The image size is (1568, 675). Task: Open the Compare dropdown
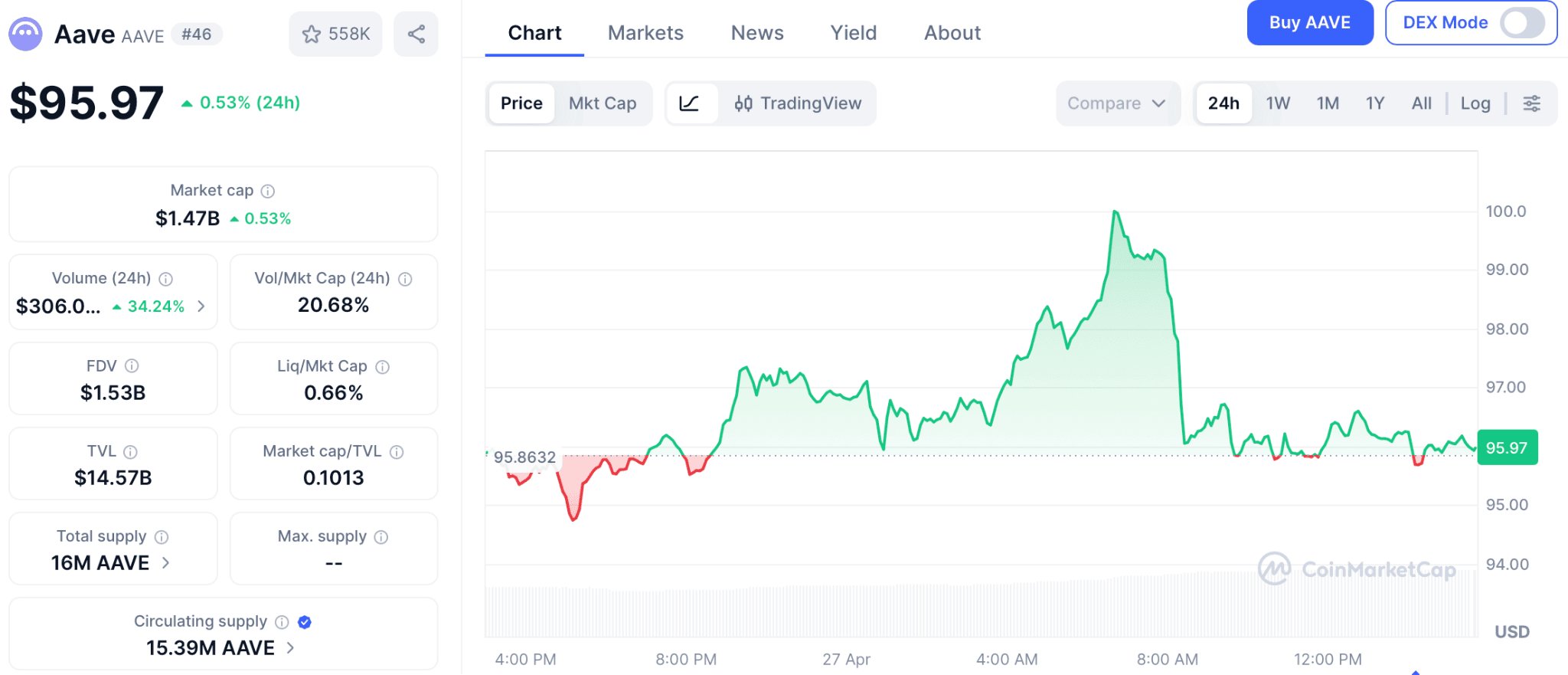1116,103
